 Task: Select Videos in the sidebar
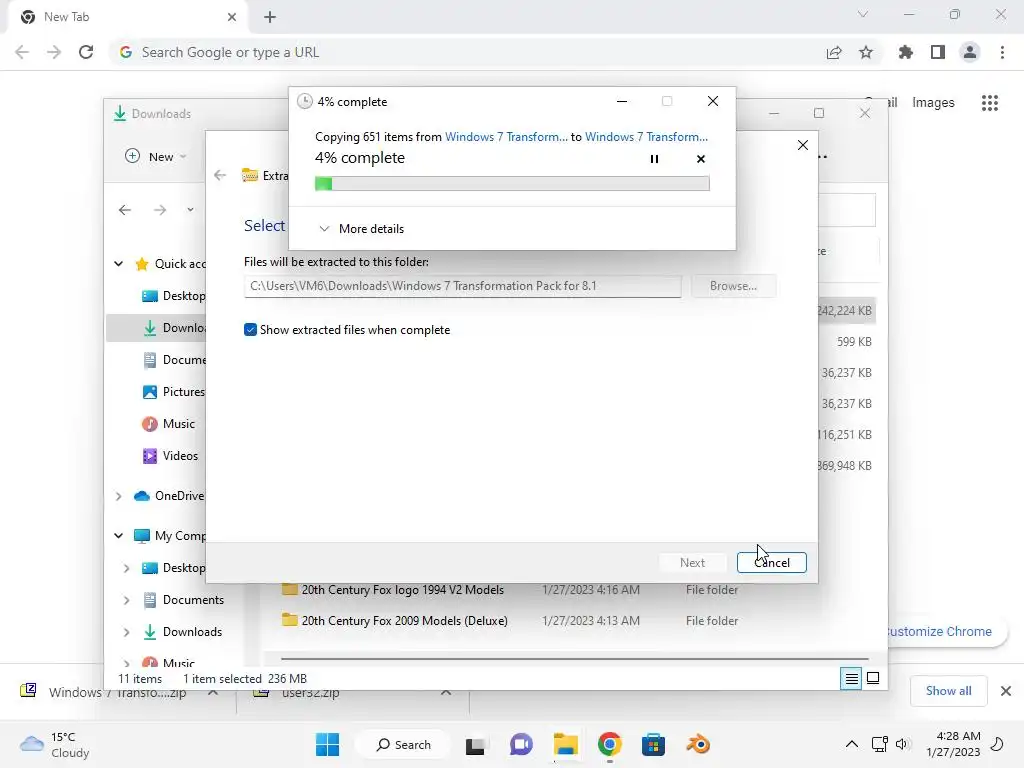click(x=170, y=456)
